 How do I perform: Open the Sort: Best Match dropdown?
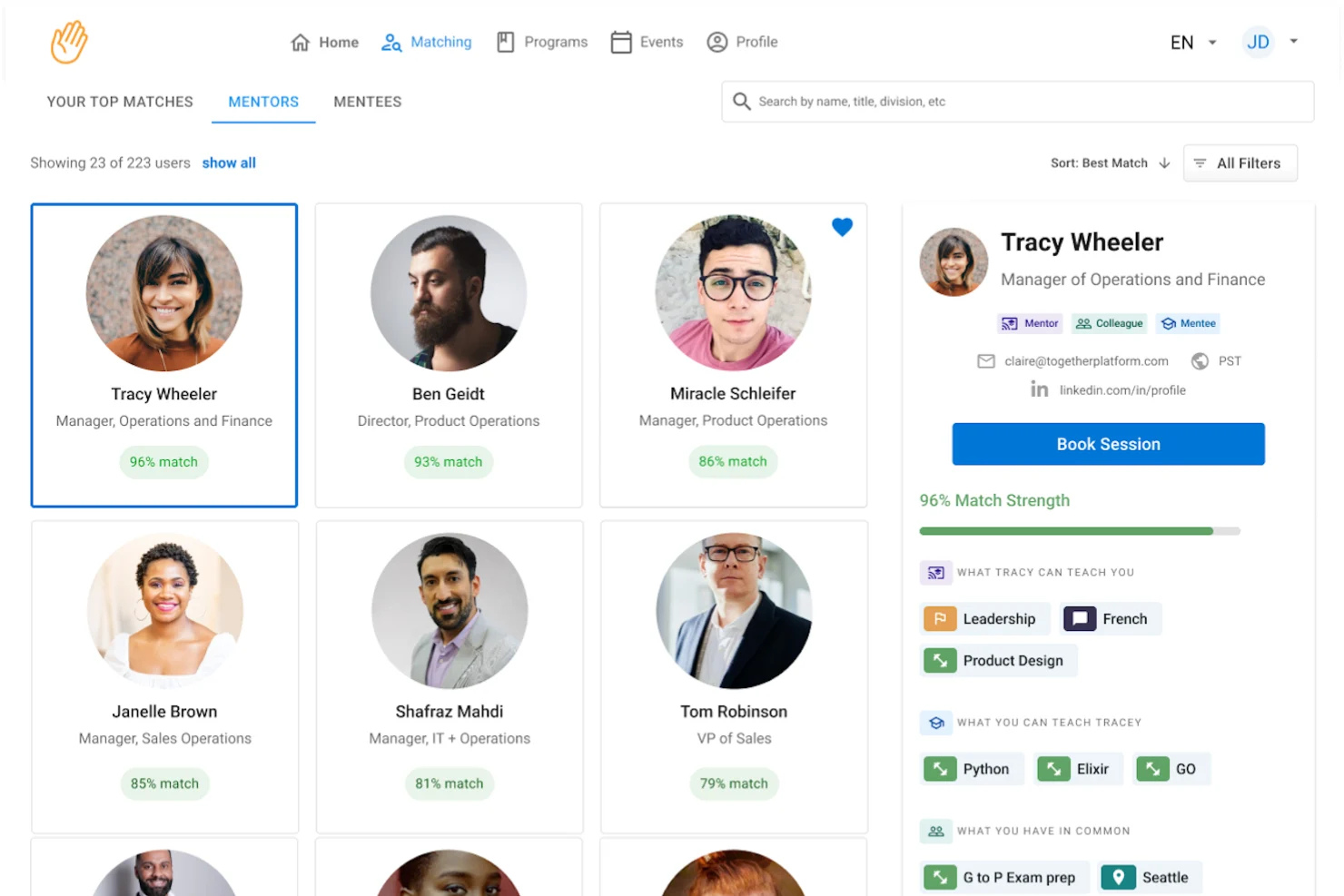(x=1110, y=163)
